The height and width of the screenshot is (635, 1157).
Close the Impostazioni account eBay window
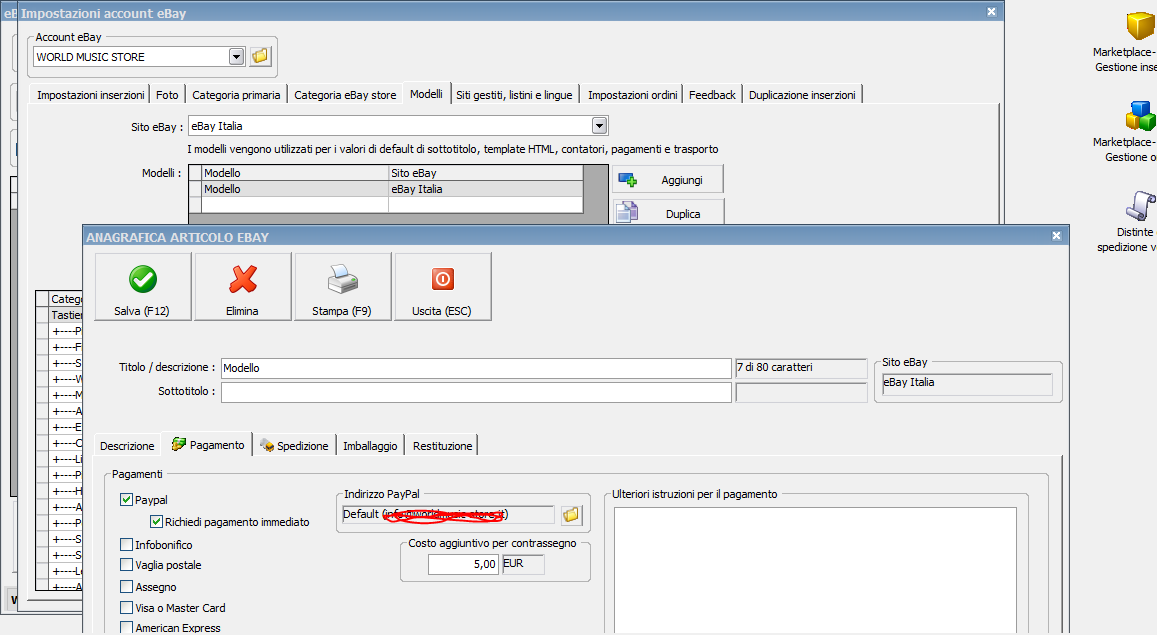coord(992,12)
